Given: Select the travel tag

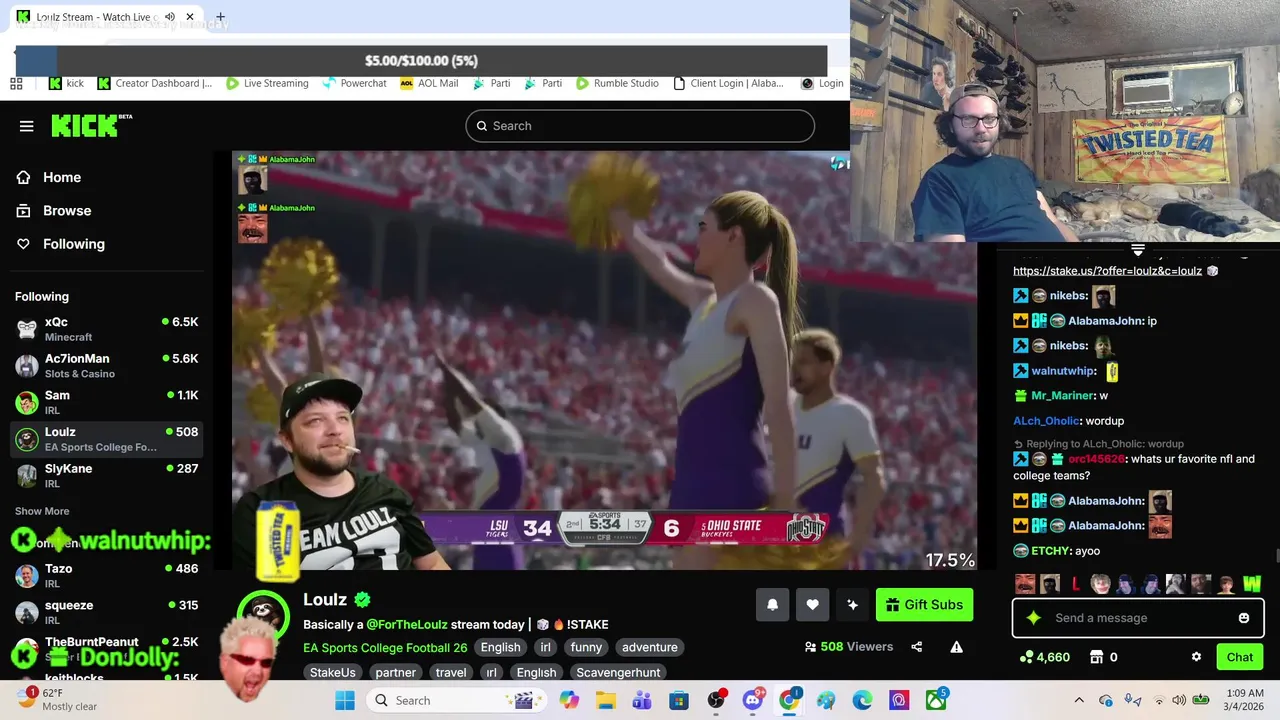Looking at the screenshot, I should [x=450, y=672].
